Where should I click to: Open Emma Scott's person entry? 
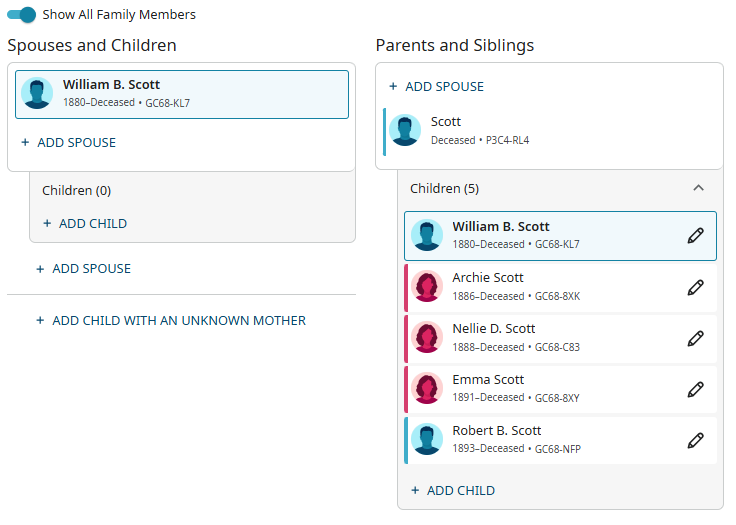point(488,380)
